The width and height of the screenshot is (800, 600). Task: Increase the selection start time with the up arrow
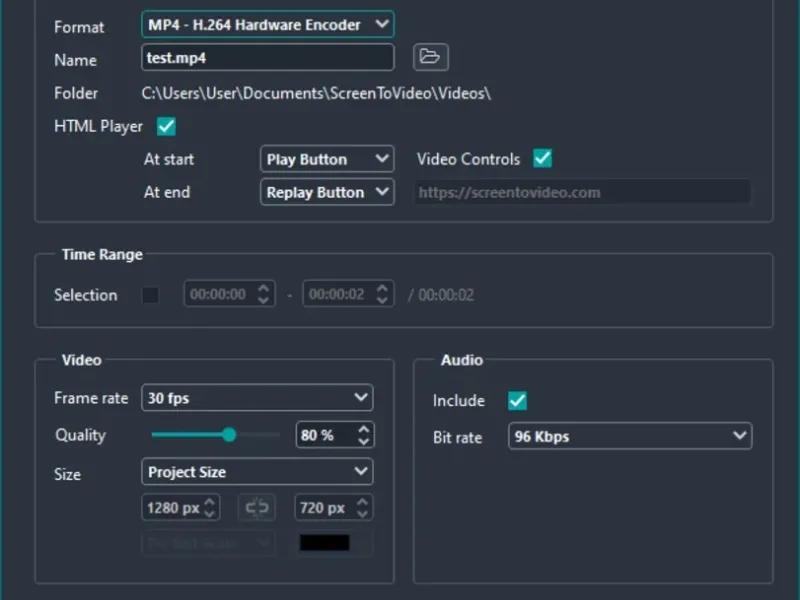click(263, 288)
